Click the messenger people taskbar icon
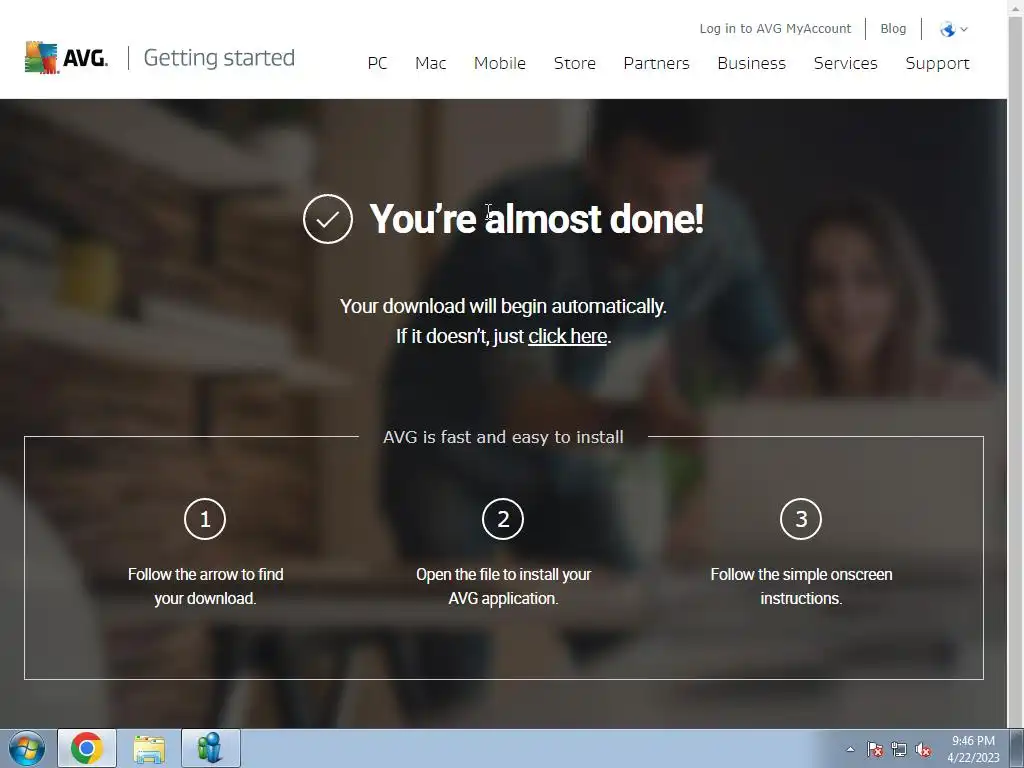Screen dimensions: 1024x768 (211, 748)
